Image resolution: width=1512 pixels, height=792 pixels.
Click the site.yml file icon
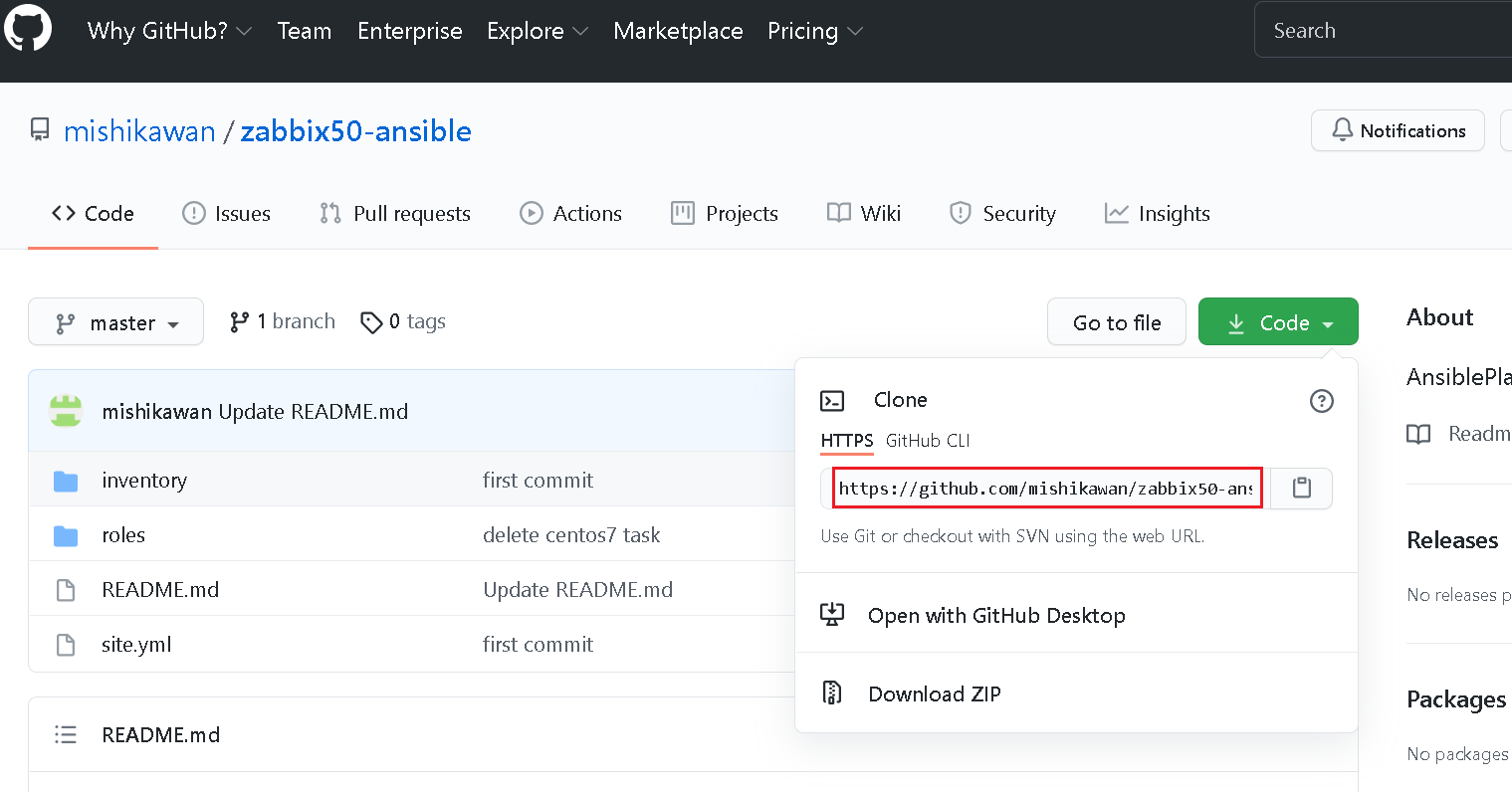click(x=66, y=645)
